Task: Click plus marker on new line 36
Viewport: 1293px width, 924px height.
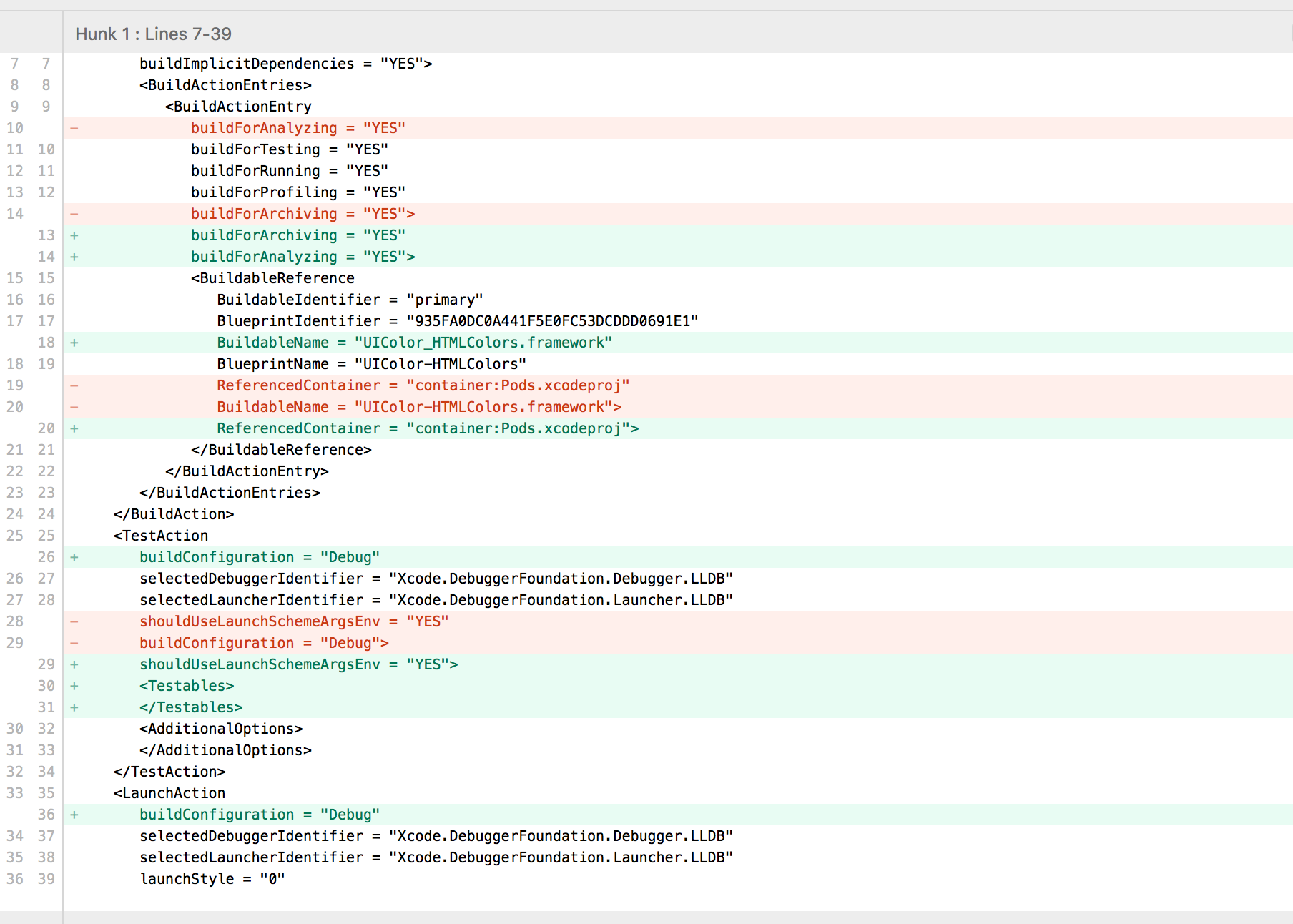Action: pyautogui.click(x=74, y=815)
